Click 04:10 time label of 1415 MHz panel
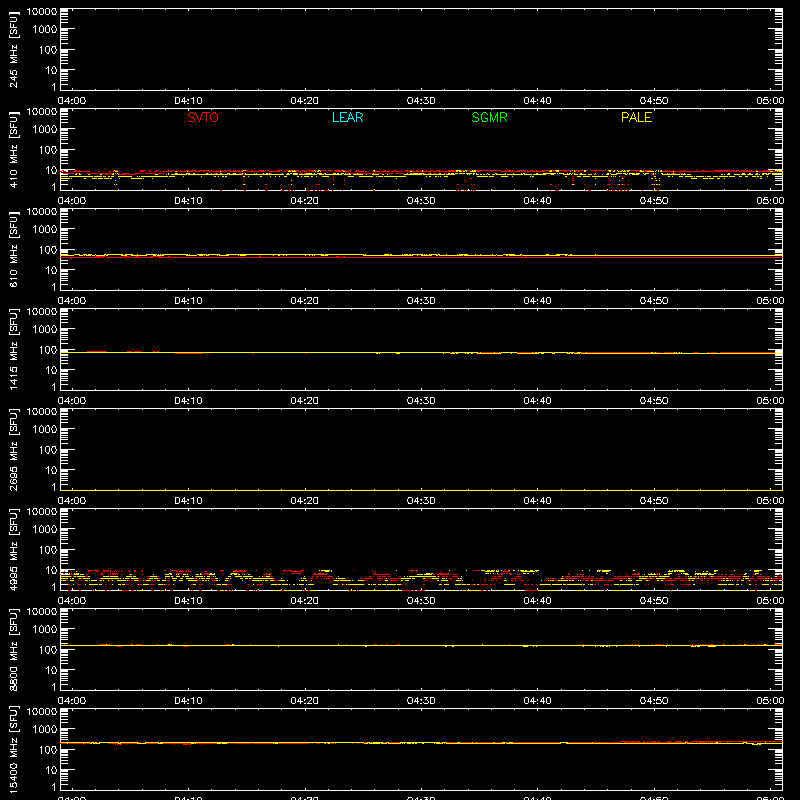800x800 pixels. point(188,401)
